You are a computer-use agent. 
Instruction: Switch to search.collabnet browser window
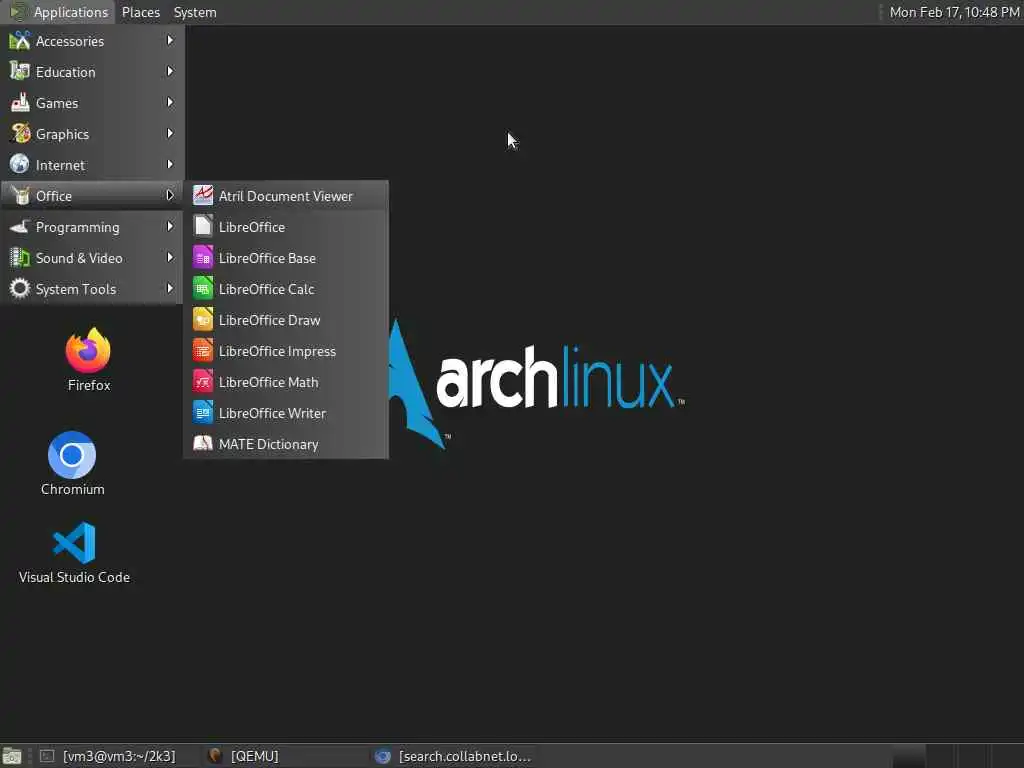tap(453, 756)
